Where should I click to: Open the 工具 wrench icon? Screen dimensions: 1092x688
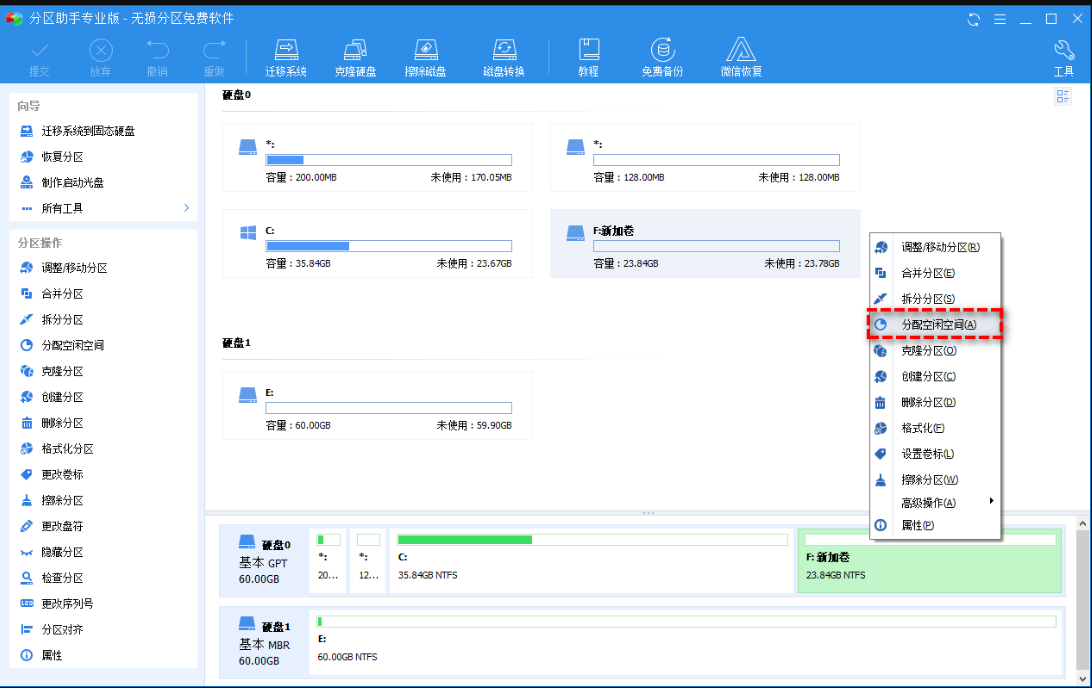[x=1063, y=57]
